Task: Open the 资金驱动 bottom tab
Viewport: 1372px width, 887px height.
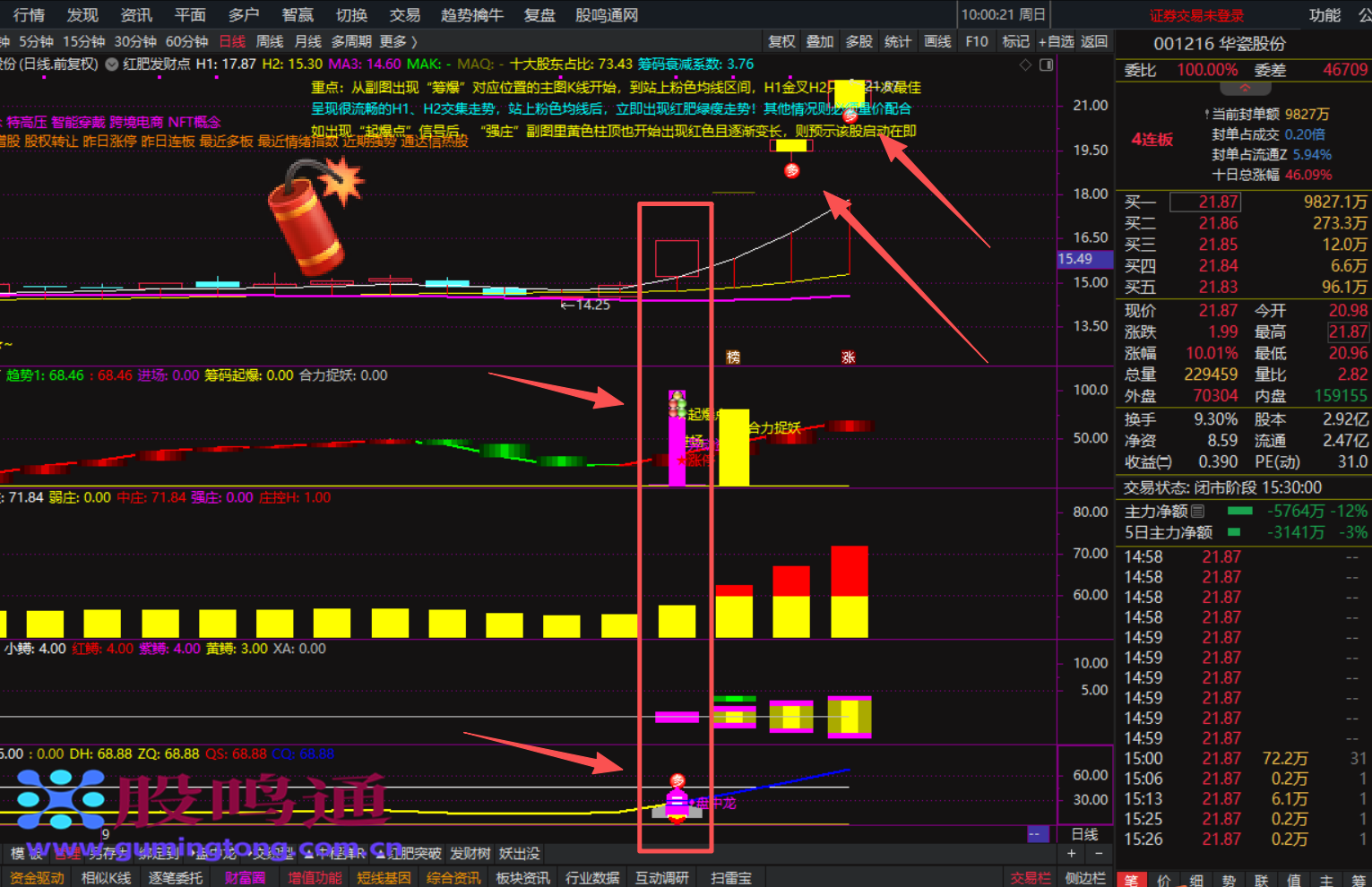Action: click(x=37, y=878)
